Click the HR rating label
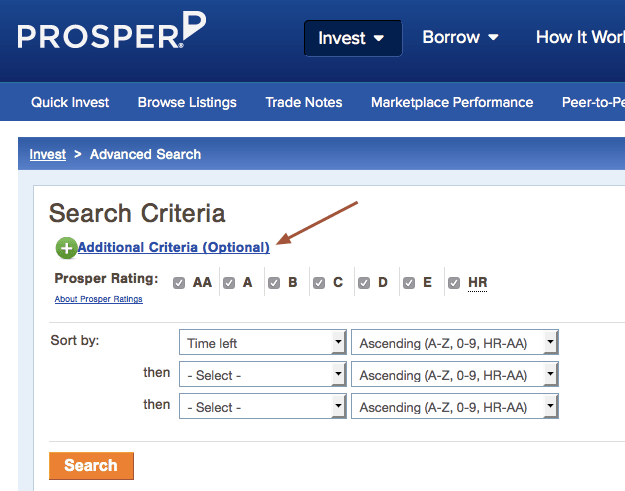Screen dimensions: 625x491 pyautogui.click(x=478, y=283)
